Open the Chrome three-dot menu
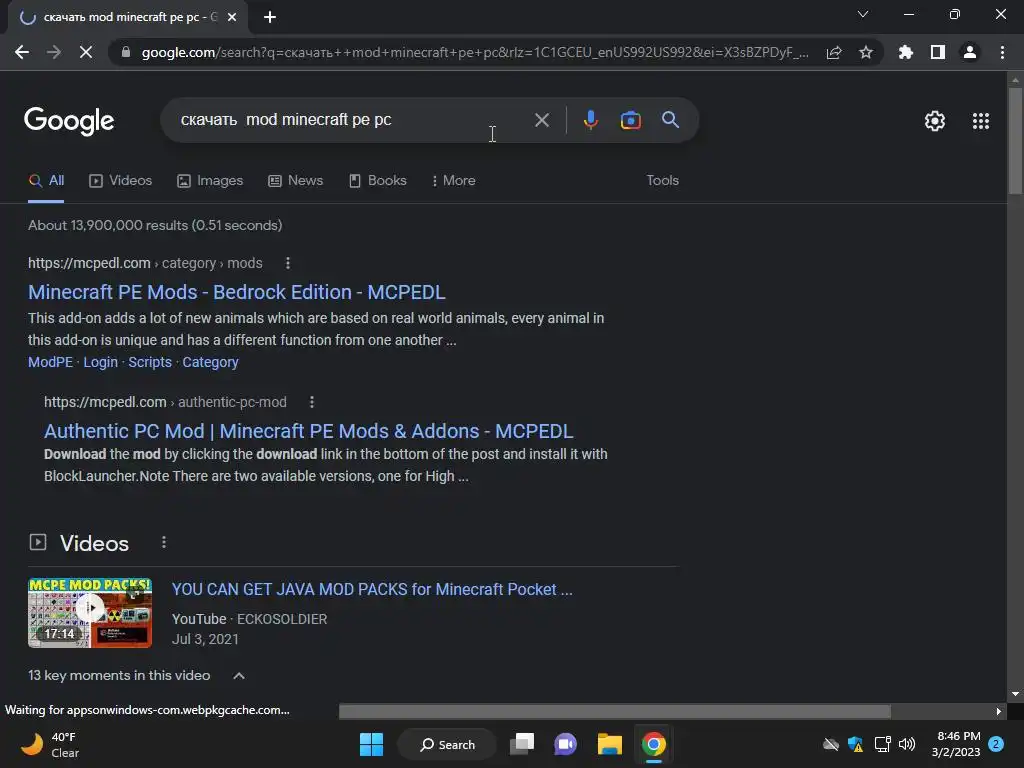 pyautogui.click(x=1002, y=52)
